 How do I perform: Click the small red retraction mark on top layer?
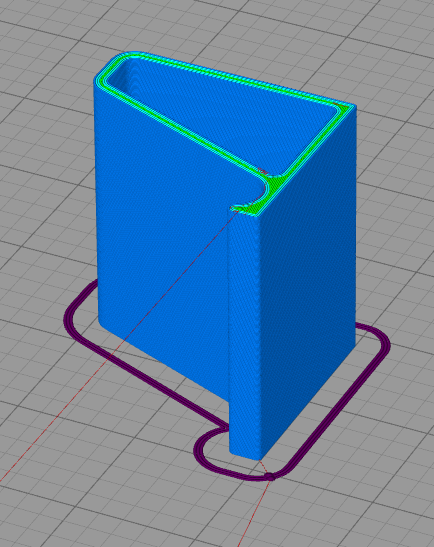point(262,171)
